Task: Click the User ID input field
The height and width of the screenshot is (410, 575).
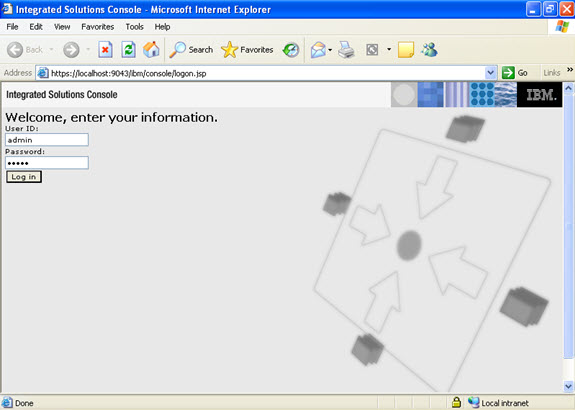Action: (47, 140)
